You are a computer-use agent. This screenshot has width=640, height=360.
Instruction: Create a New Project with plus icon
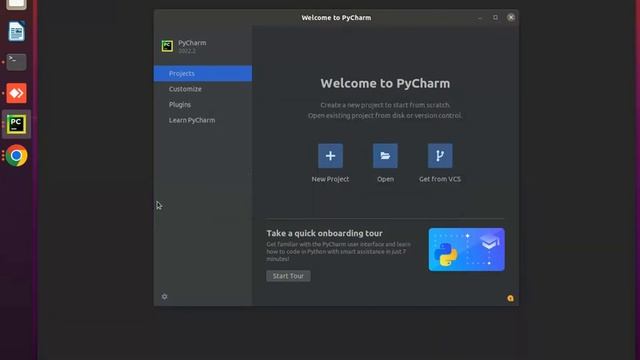(330, 156)
